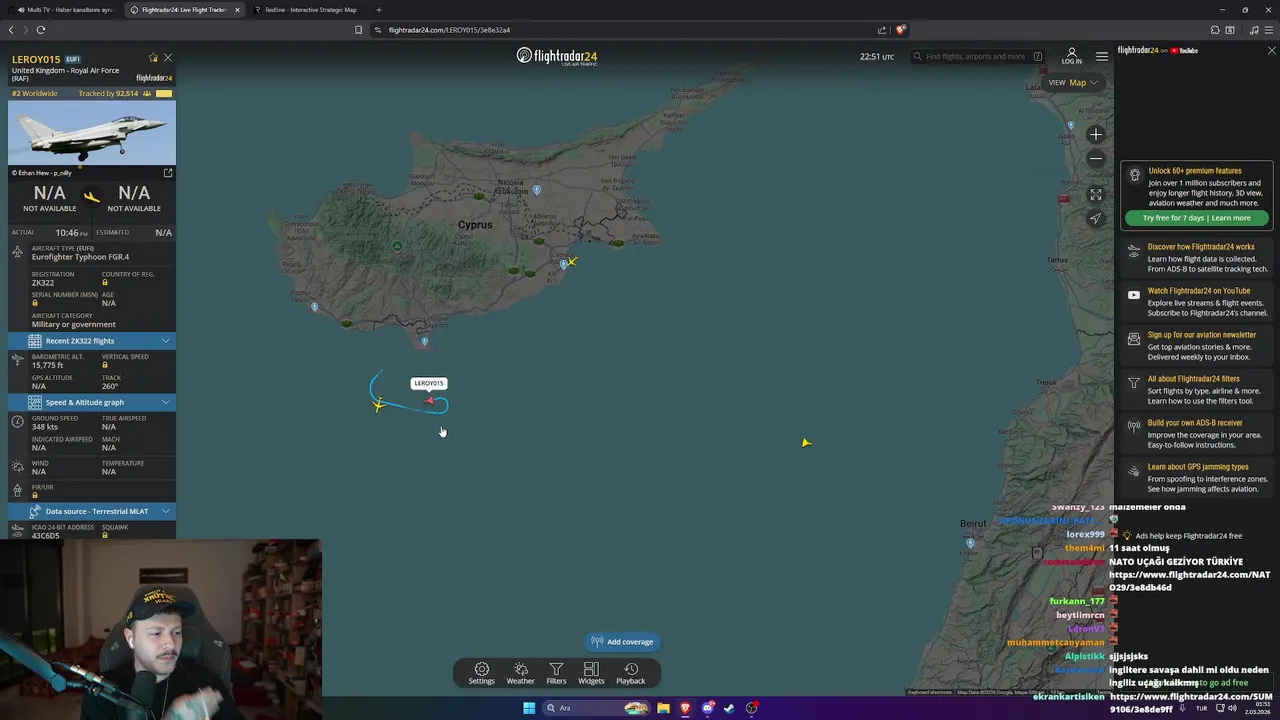Select the yellow aircraft near Larnaca
The height and width of the screenshot is (720, 1280).
(572, 261)
